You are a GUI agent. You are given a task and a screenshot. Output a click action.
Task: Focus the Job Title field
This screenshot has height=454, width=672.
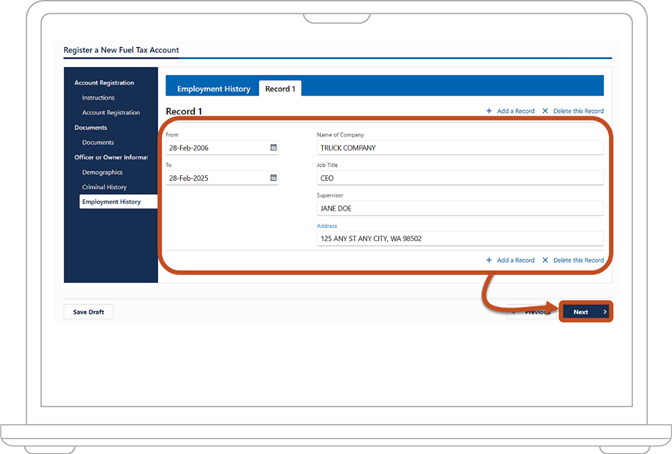[460, 177]
